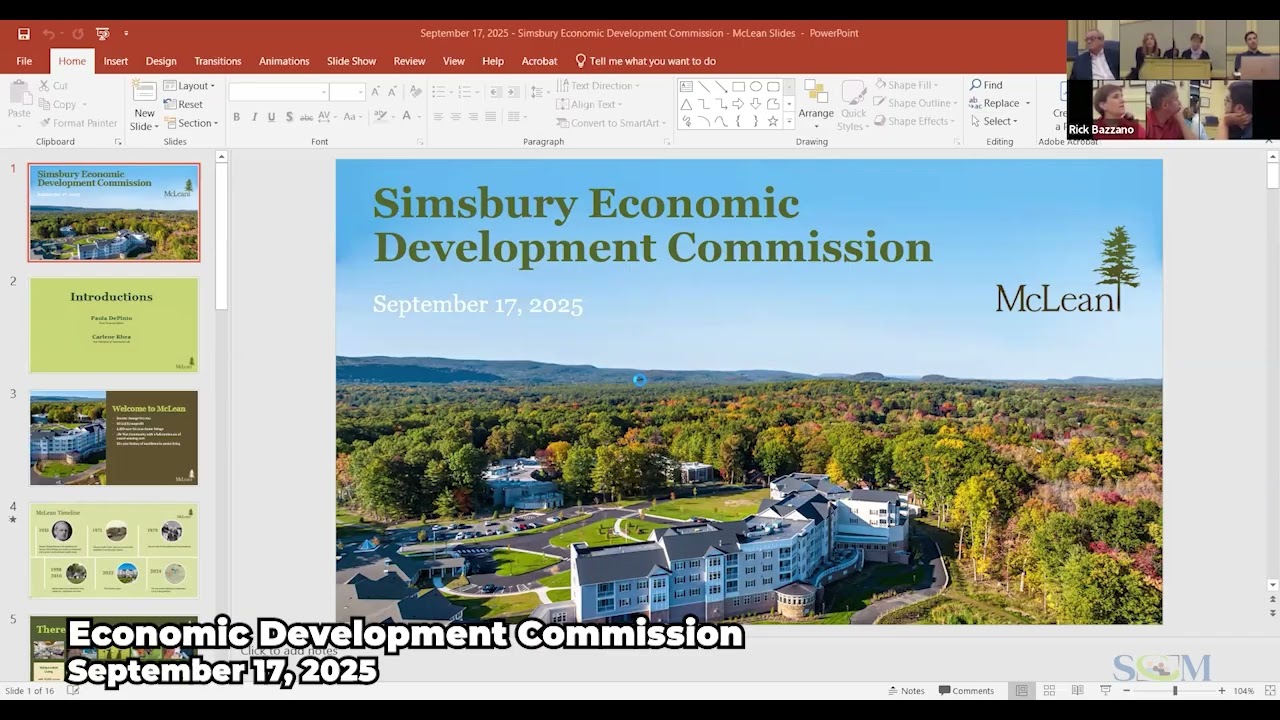Choose the oval shape tool
This screenshot has width=1280, height=720.
756,87
